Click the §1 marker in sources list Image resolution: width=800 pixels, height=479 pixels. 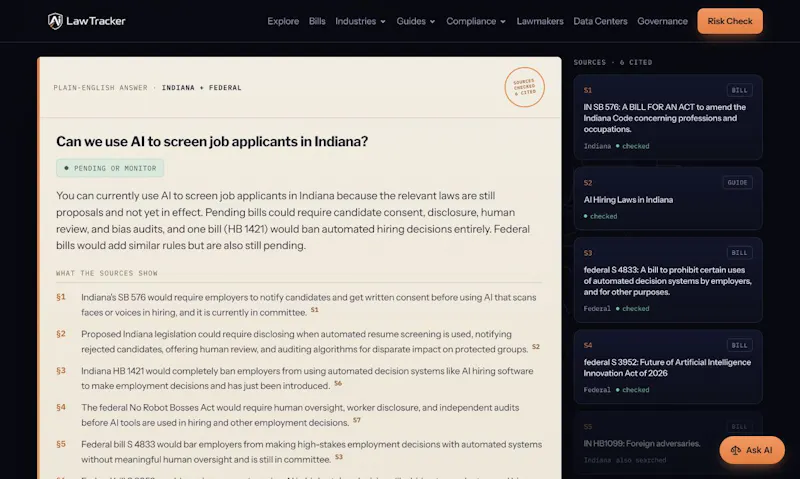(x=61, y=297)
